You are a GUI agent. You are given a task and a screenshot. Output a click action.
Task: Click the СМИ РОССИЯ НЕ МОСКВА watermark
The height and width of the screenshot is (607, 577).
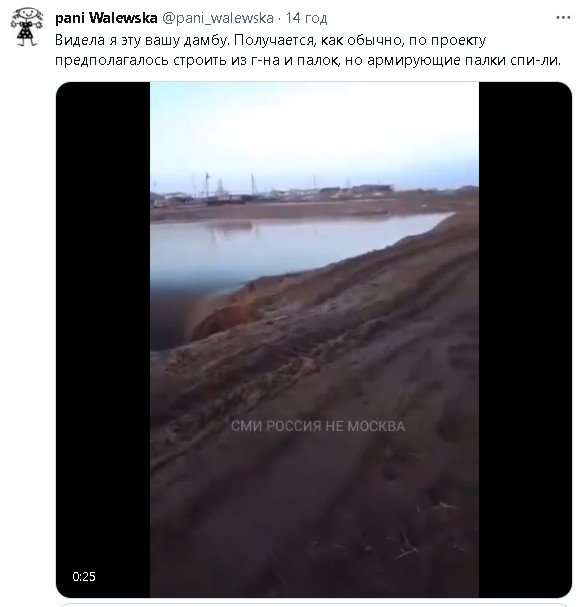[318, 426]
